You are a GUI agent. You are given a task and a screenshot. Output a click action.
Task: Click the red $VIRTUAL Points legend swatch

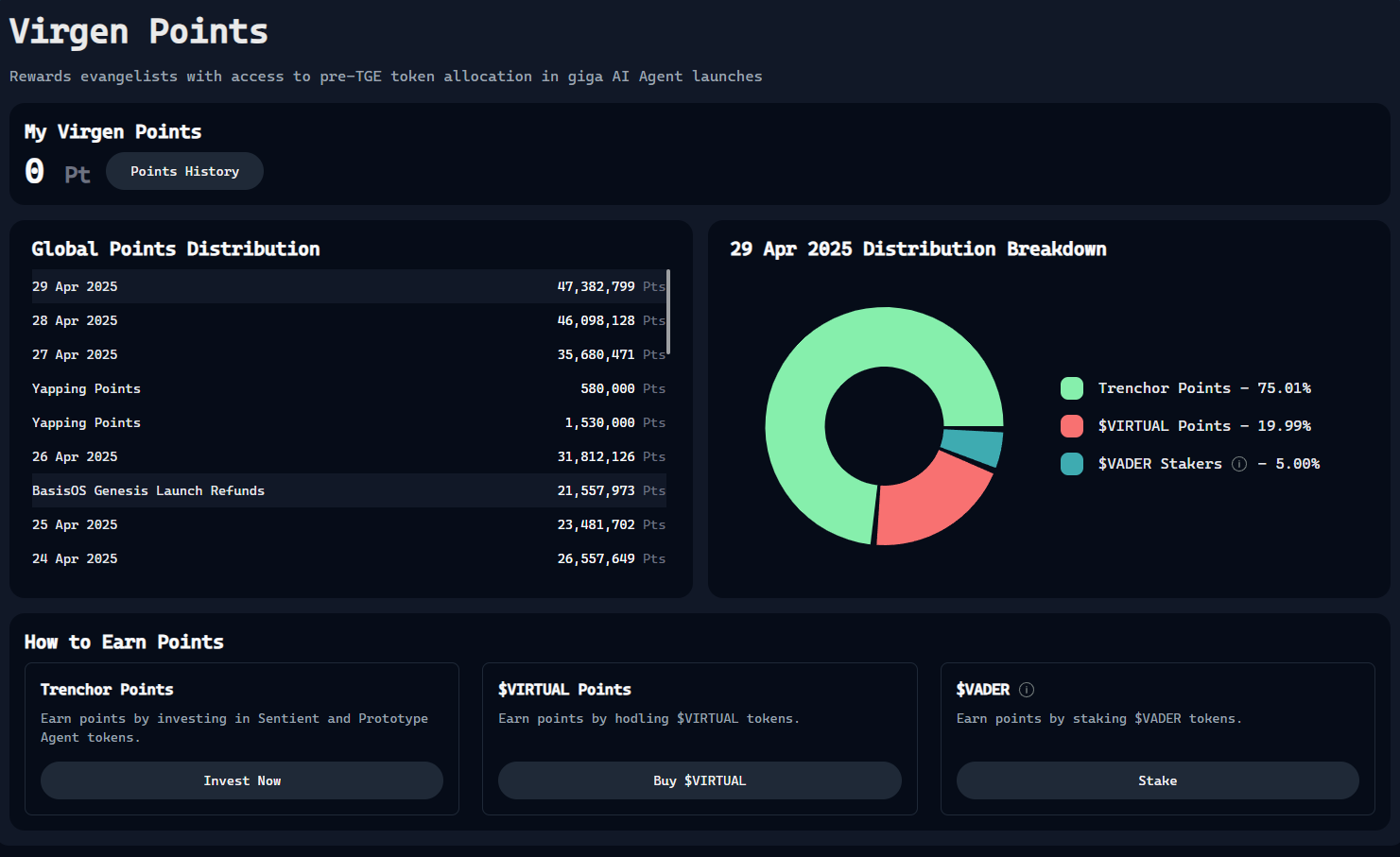click(x=1071, y=426)
